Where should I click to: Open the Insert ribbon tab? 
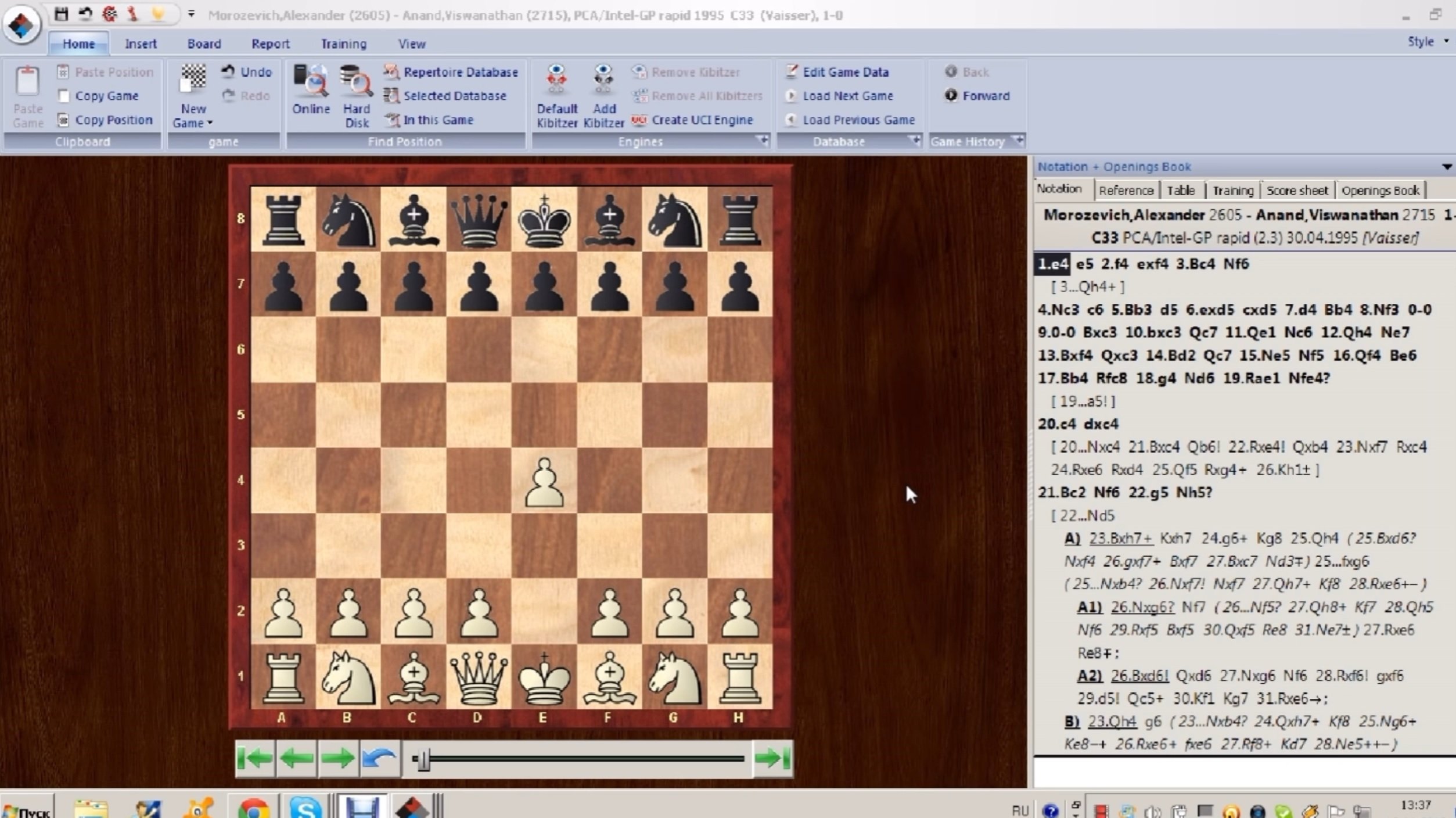(x=141, y=44)
